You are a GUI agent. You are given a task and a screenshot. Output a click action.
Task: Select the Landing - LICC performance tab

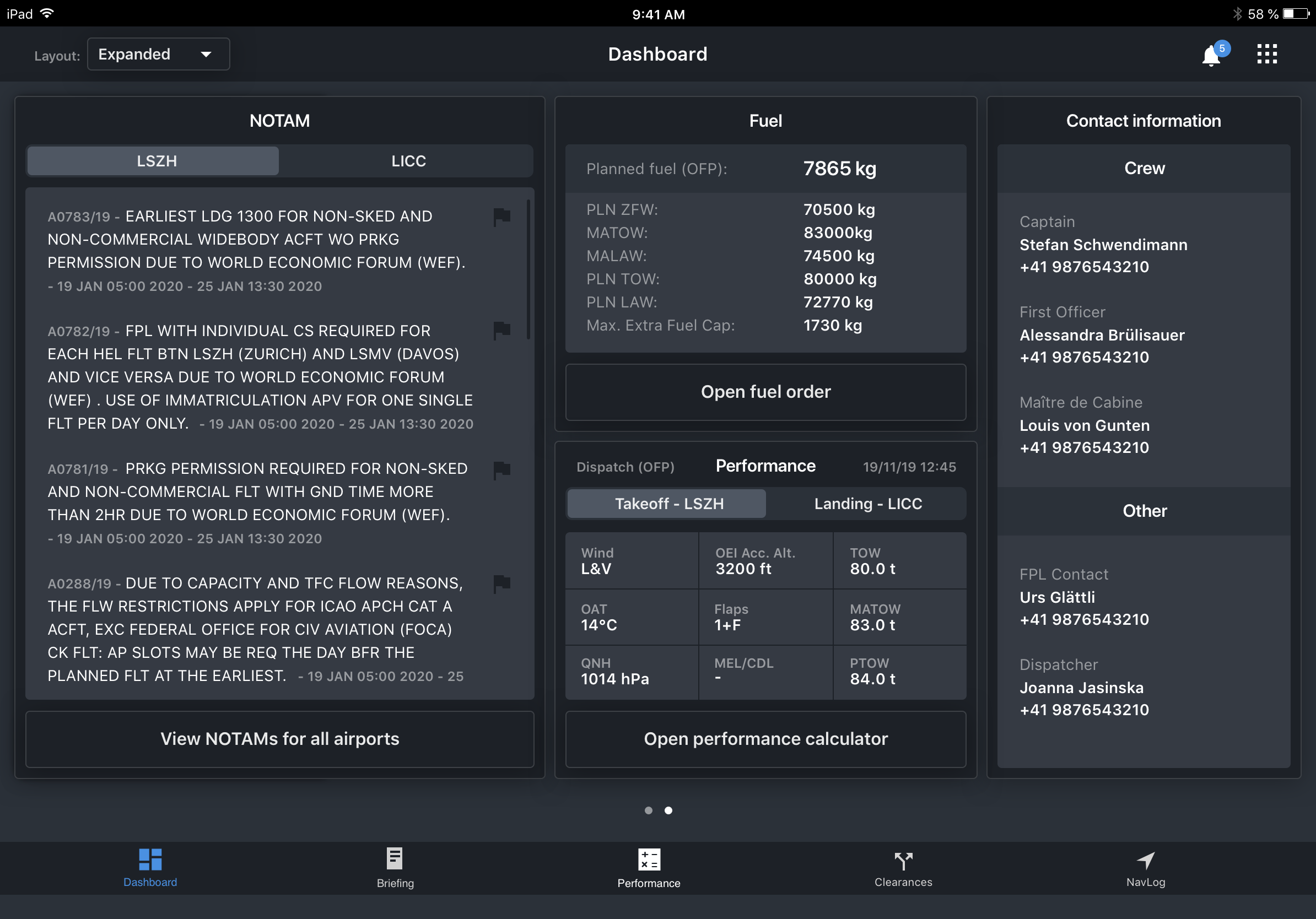pos(868,504)
